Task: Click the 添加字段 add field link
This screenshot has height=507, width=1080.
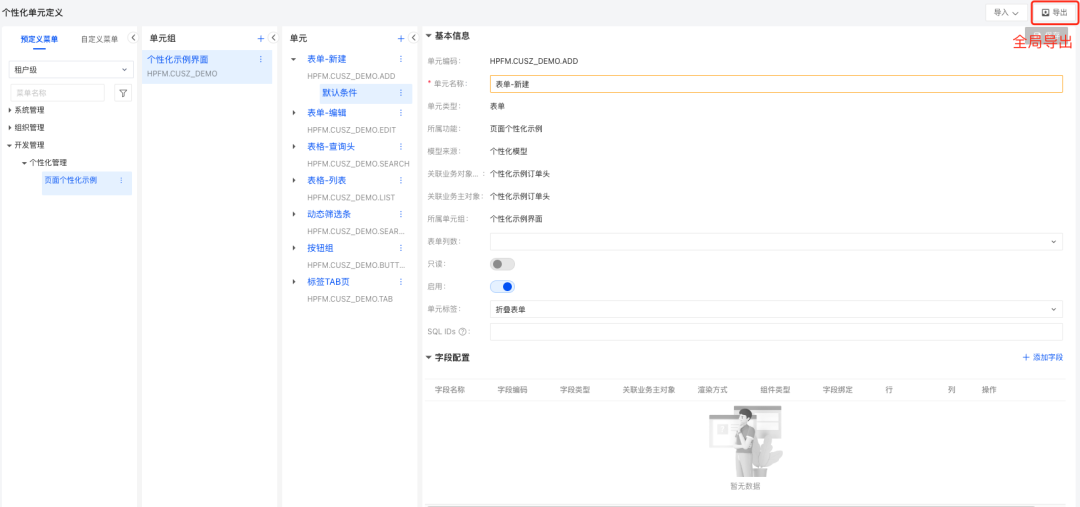Action: 1042,357
